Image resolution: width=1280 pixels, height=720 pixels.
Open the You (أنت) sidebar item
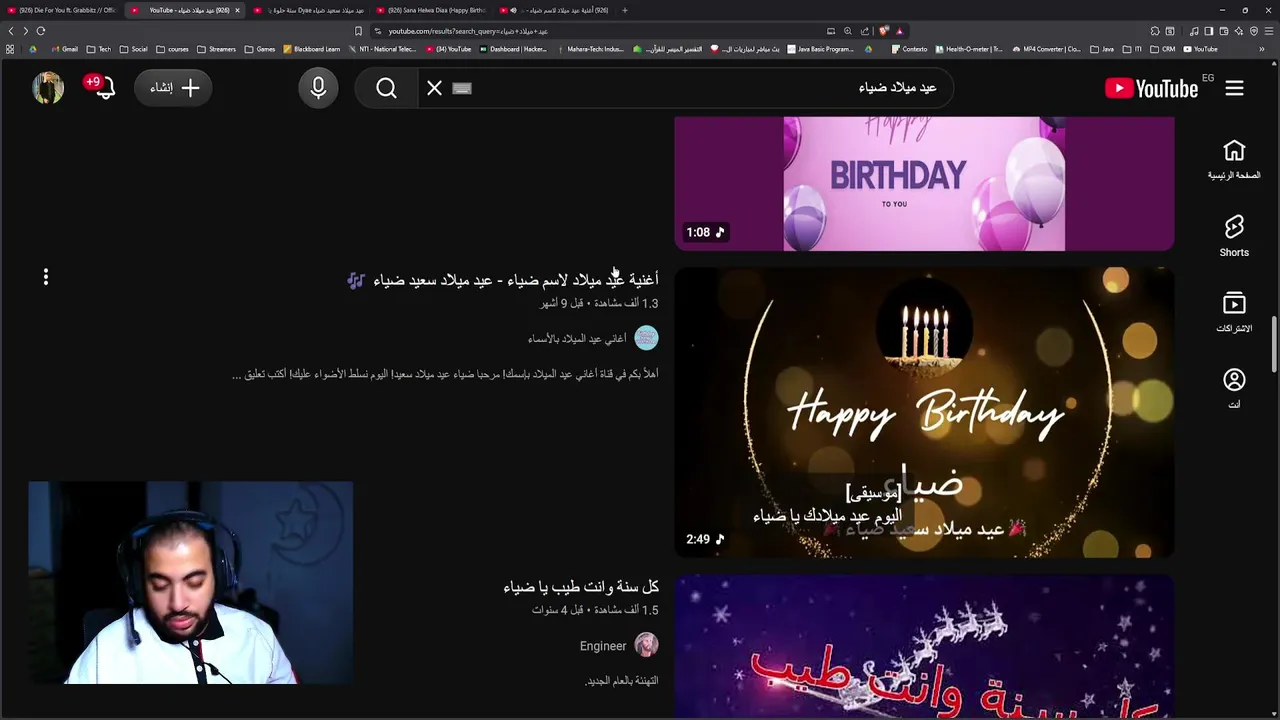click(x=1234, y=388)
